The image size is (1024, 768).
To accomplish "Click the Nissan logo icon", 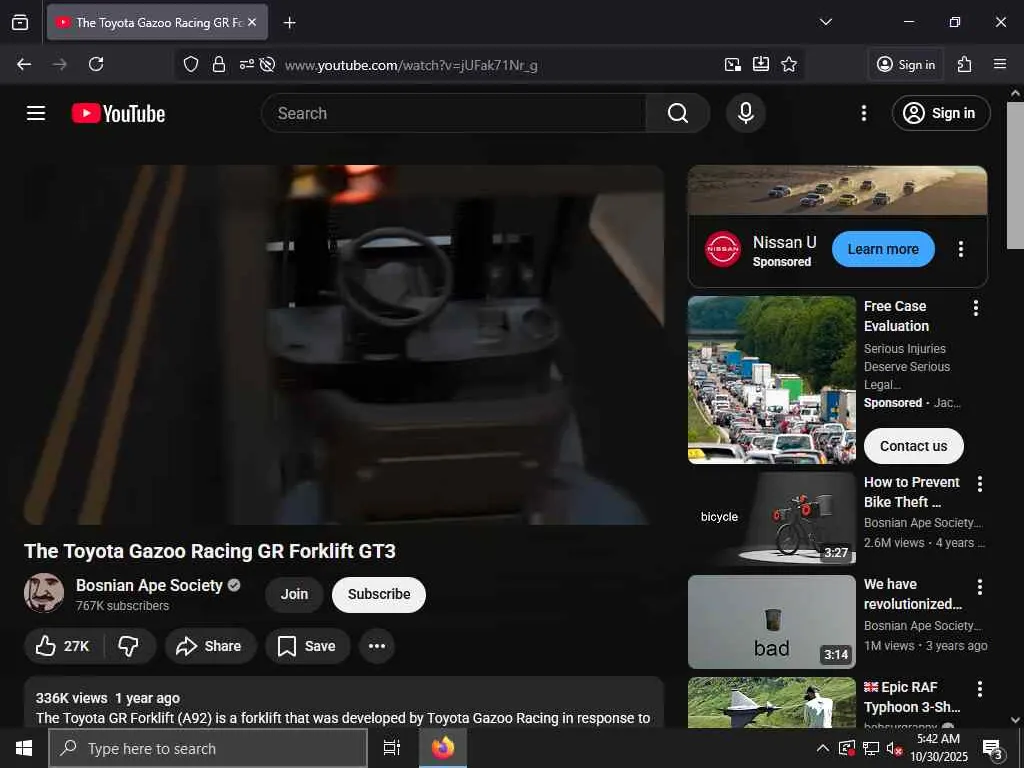I will [723, 249].
